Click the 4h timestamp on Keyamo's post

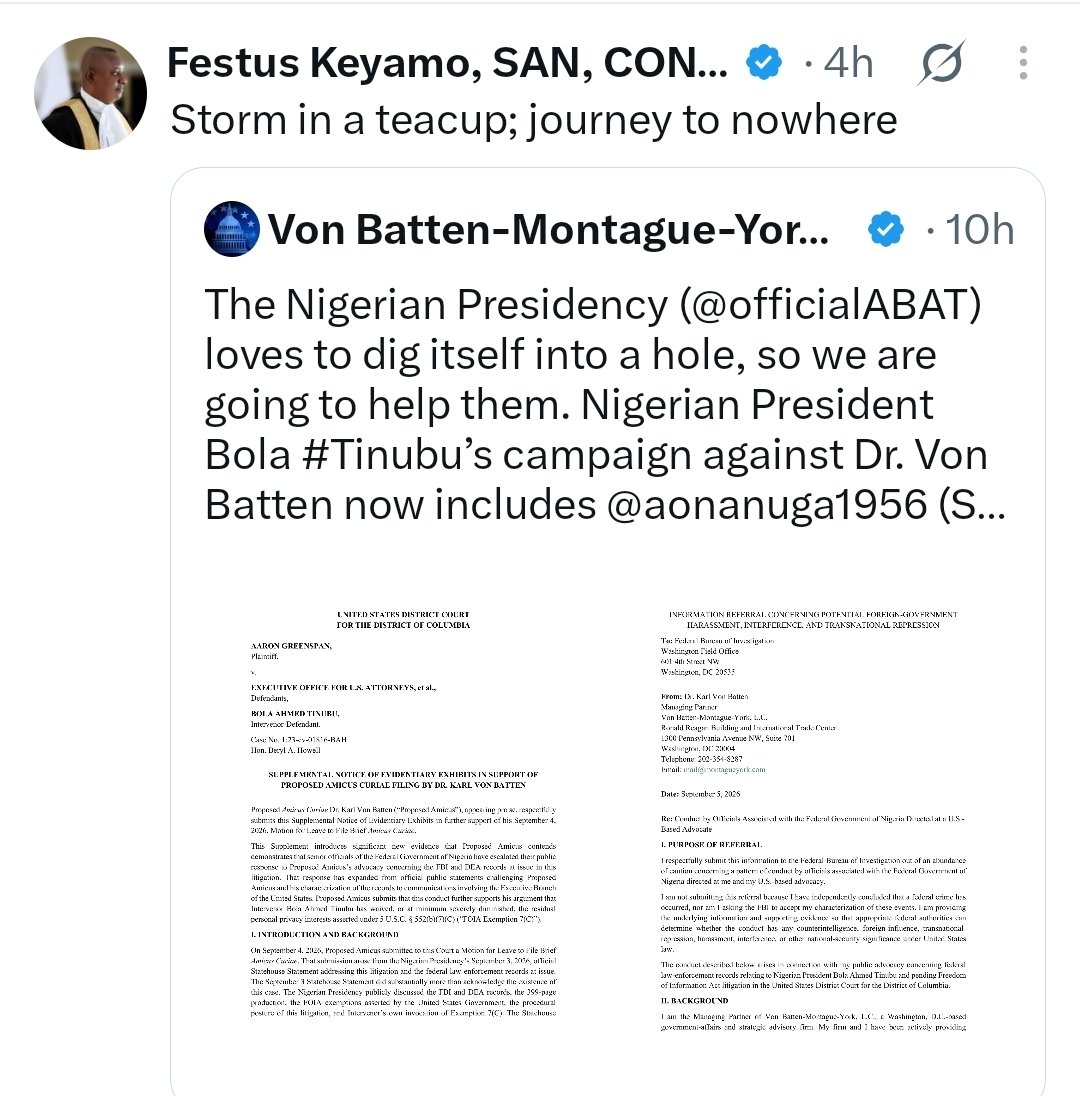(x=848, y=63)
